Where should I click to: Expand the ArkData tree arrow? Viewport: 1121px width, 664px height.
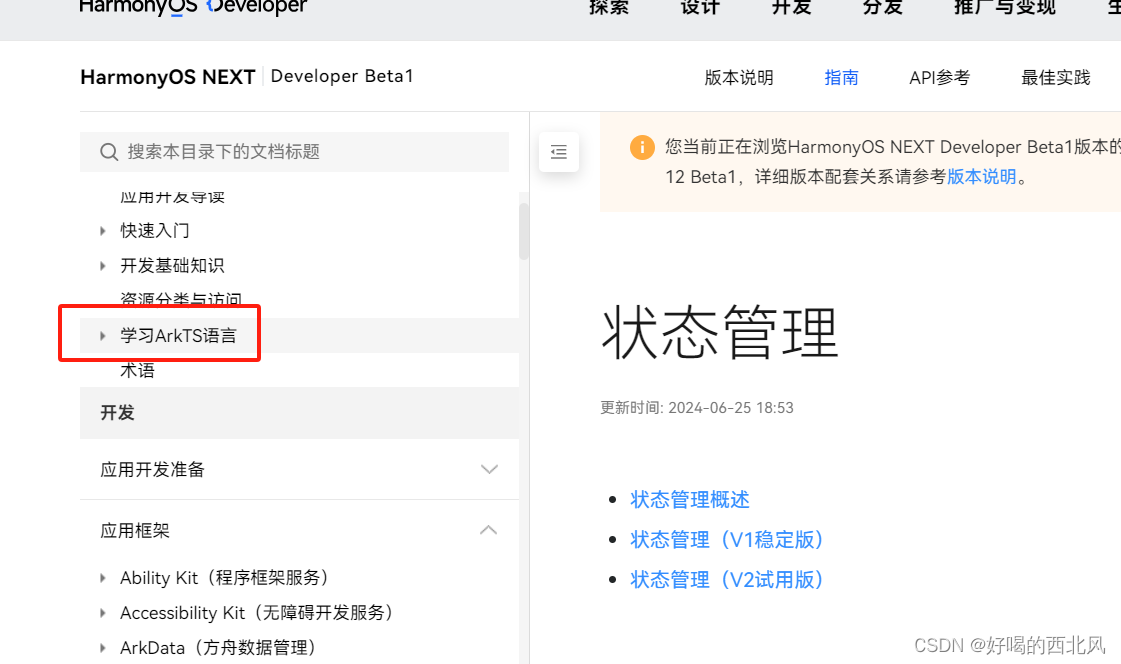103,648
